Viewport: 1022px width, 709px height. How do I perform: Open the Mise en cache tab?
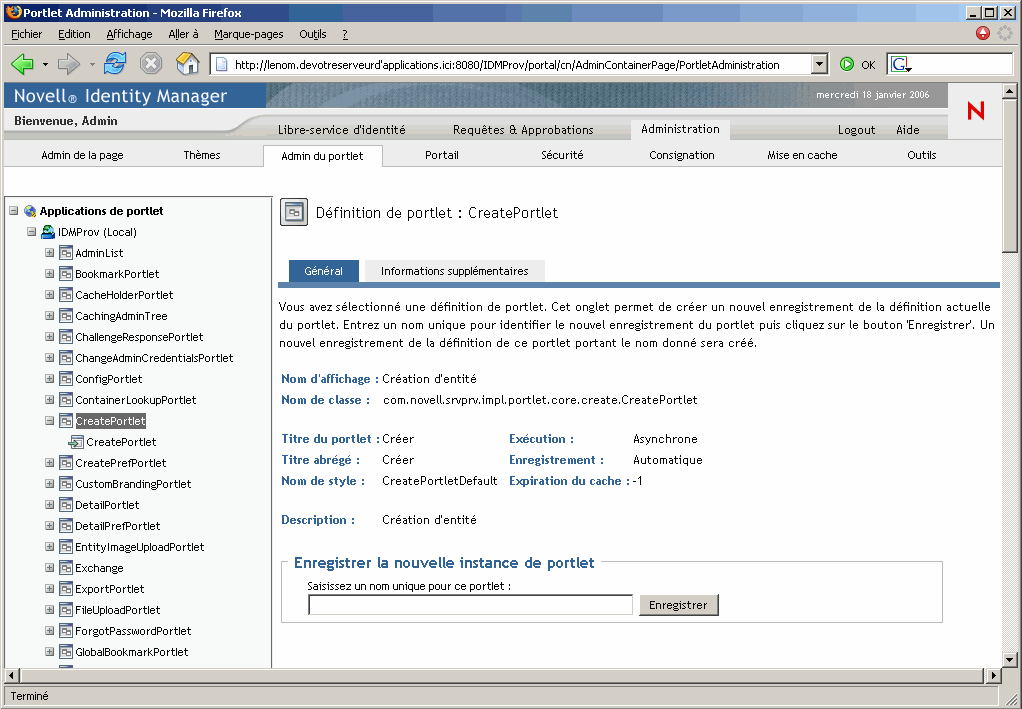[802, 155]
